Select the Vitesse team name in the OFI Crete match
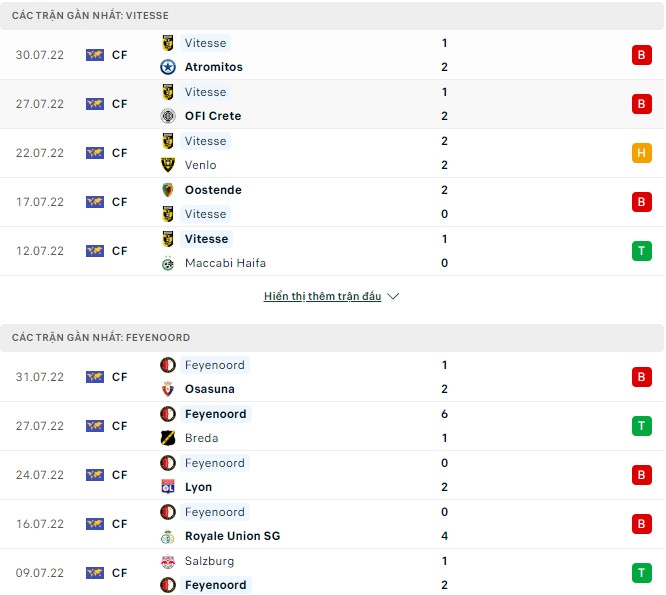This screenshot has width=666, height=595. click(206, 92)
